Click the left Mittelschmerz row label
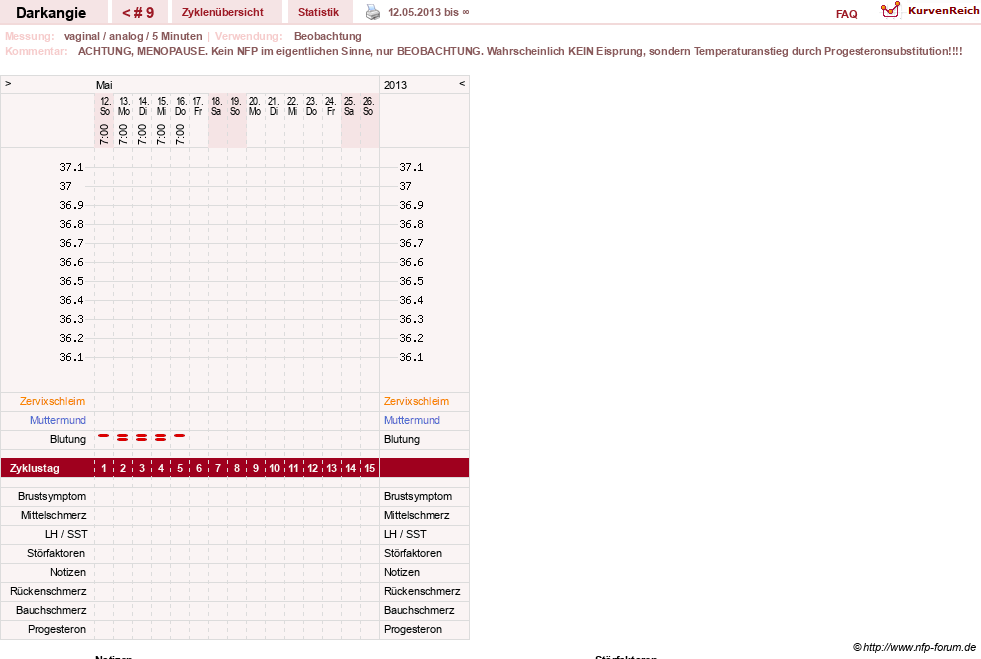 [x=54, y=515]
